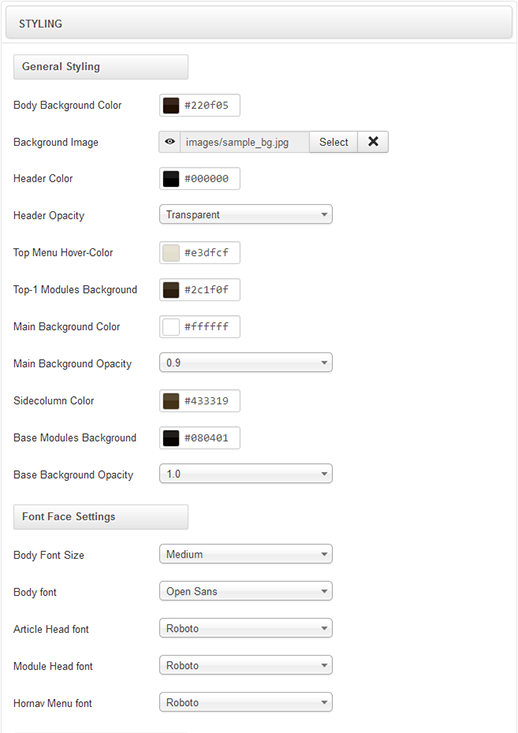Open Body Font Size dropdown

point(246,554)
